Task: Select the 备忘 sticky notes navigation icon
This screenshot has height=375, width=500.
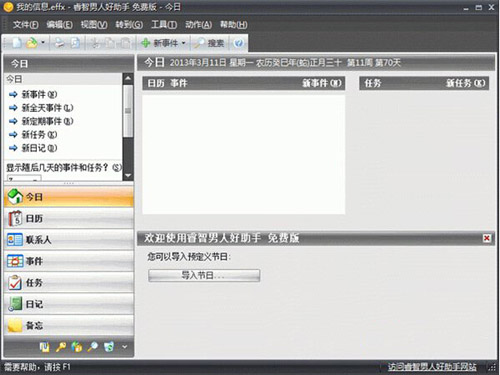Action: pos(15,325)
